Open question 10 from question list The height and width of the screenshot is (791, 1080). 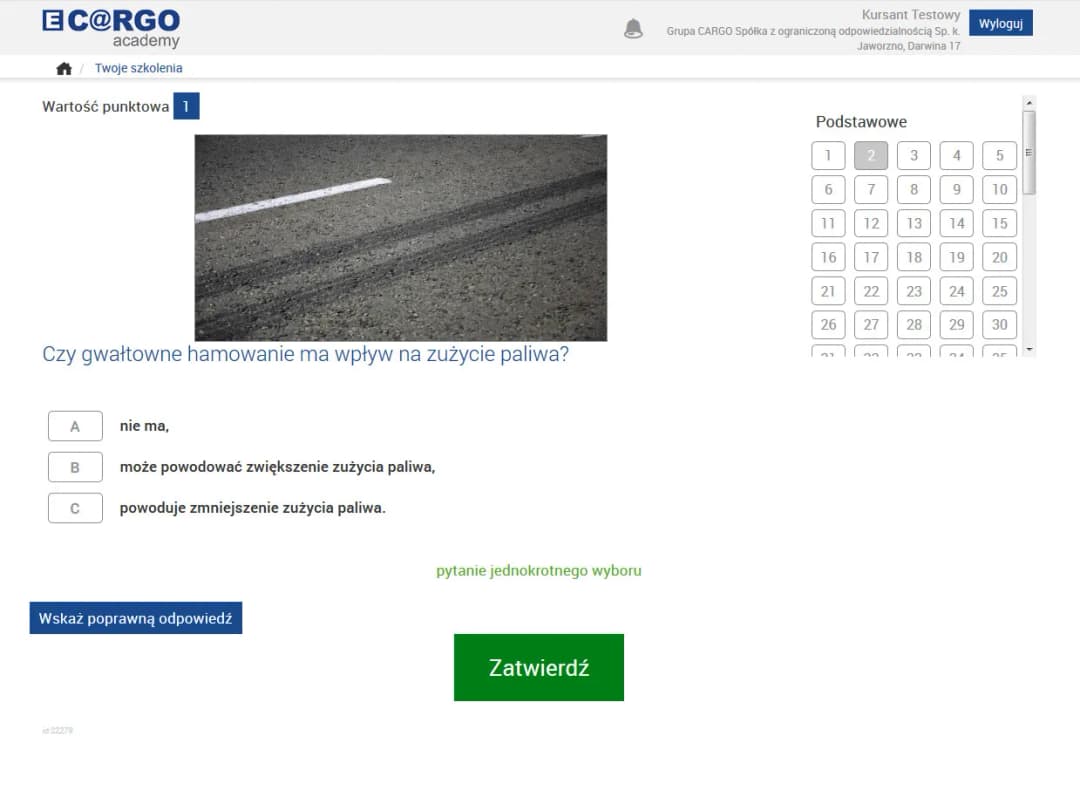pos(1000,190)
